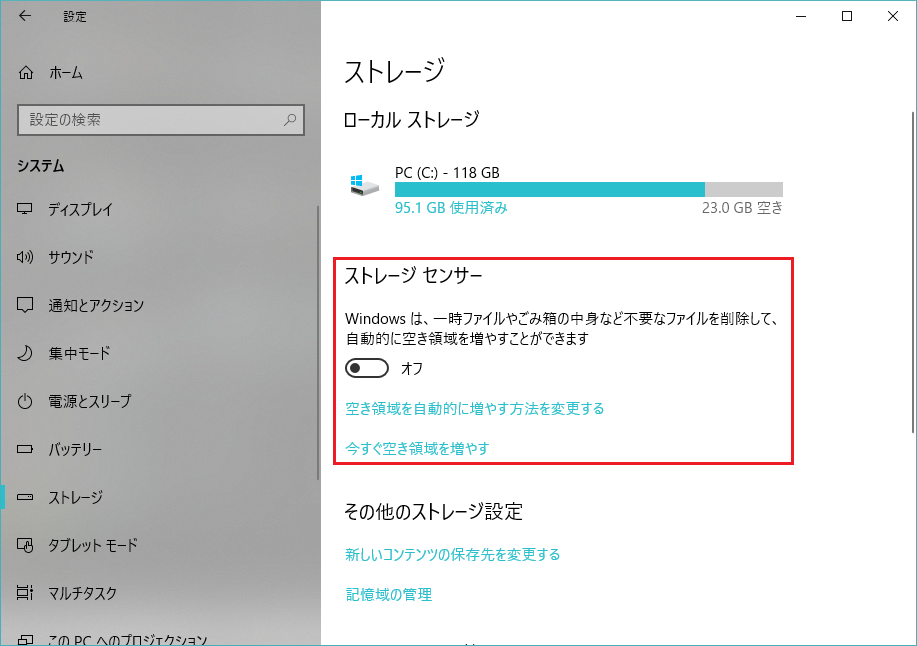This screenshot has height=646, width=917.
Task: Click the magnifier icon in search box
Action: point(290,120)
